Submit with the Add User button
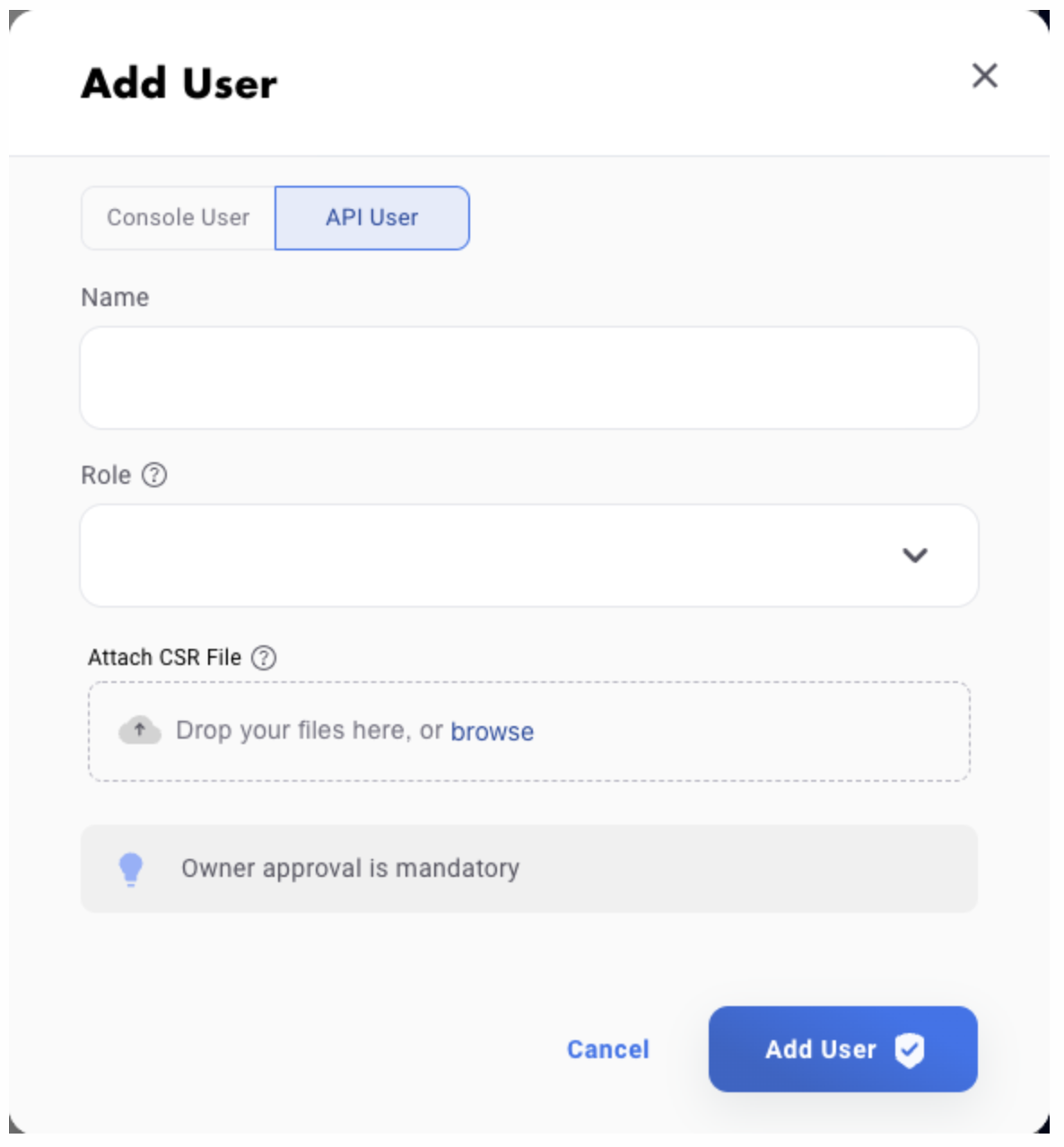1064x1147 pixels. [821, 1050]
